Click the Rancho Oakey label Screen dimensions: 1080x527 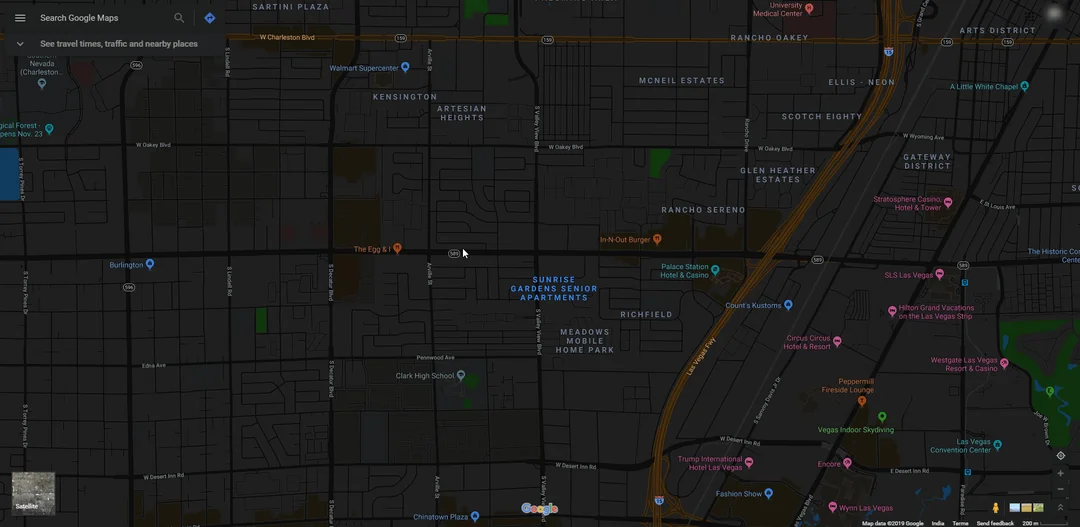coord(769,38)
